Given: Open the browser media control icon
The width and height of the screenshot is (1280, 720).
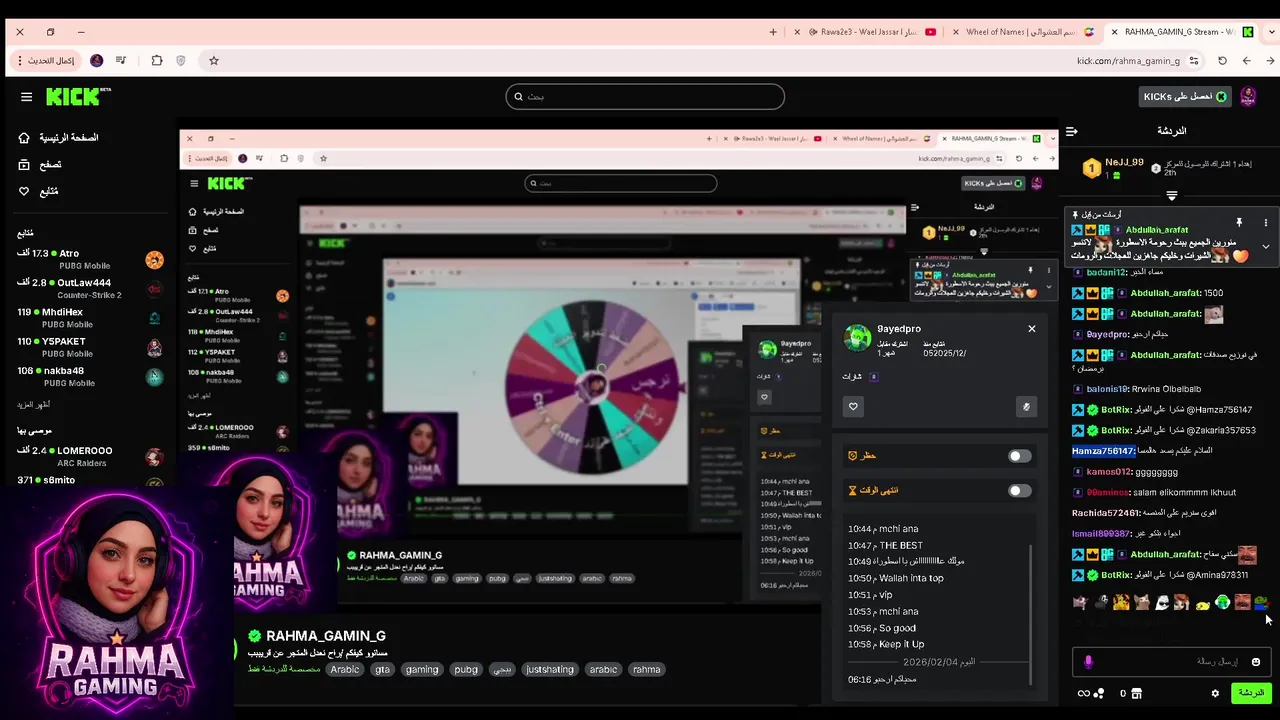Looking at the screenshot, I should coord(122,61).
